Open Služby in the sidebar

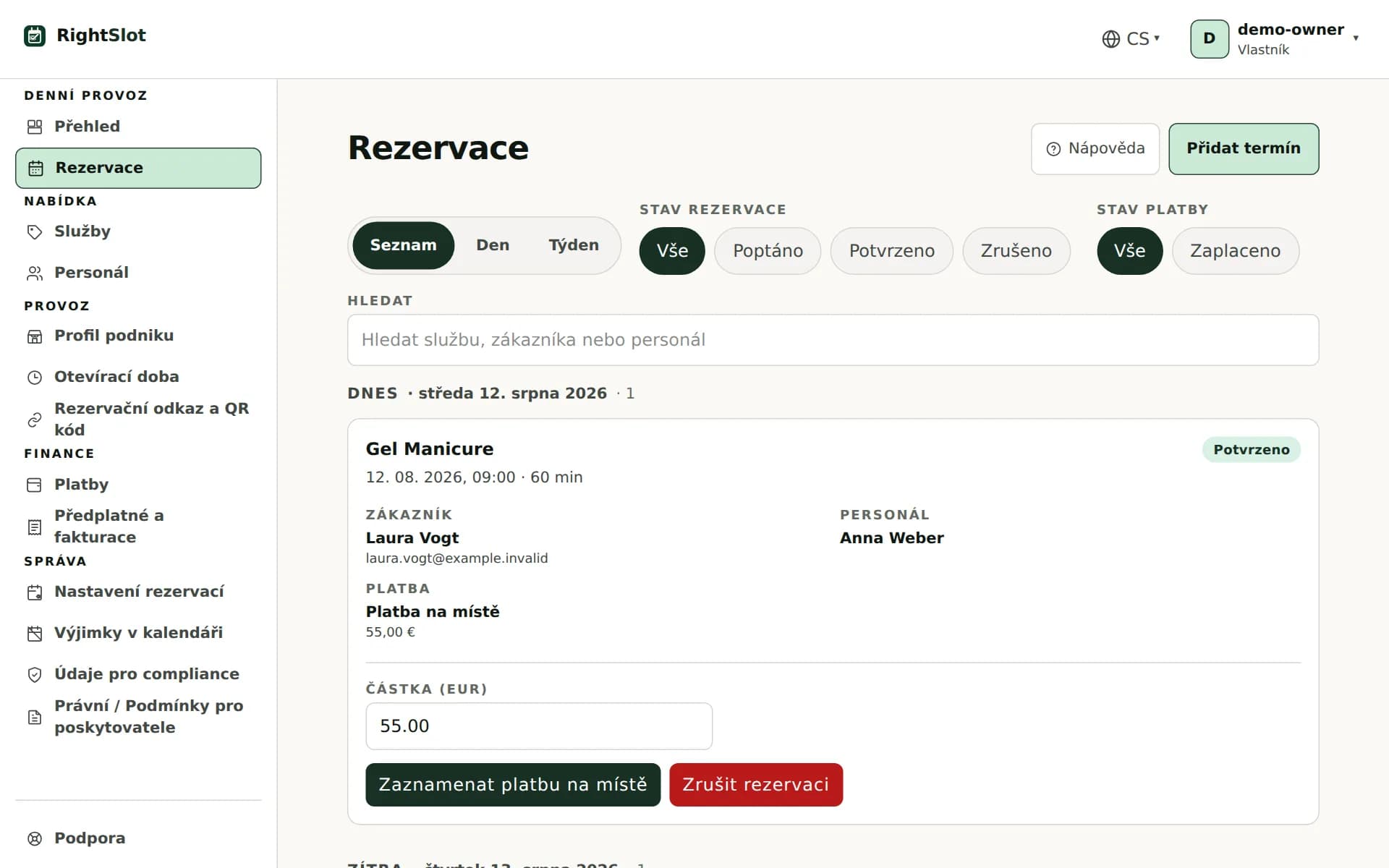(x=138, y=231)
